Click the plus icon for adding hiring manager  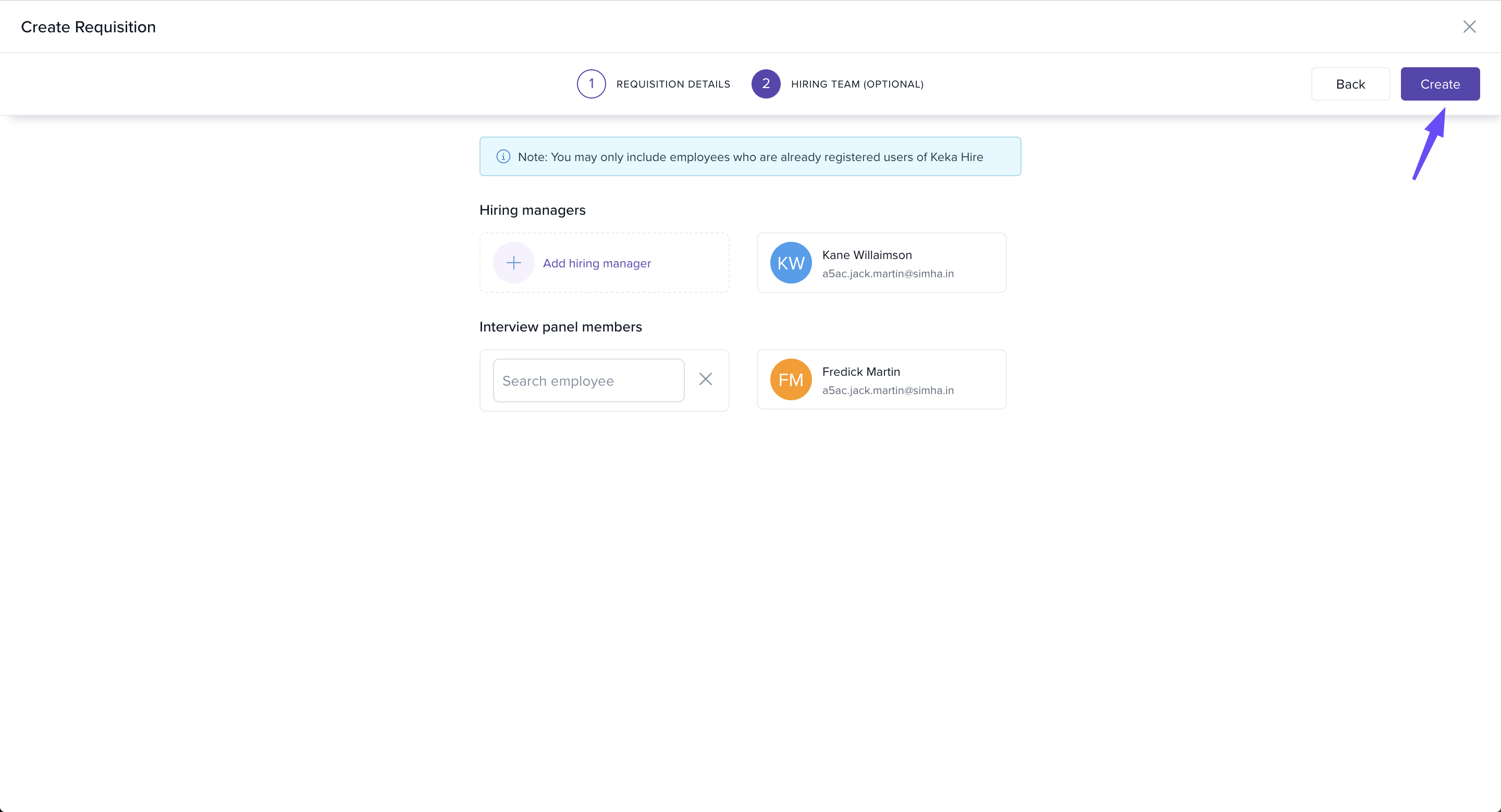point(513,263)
